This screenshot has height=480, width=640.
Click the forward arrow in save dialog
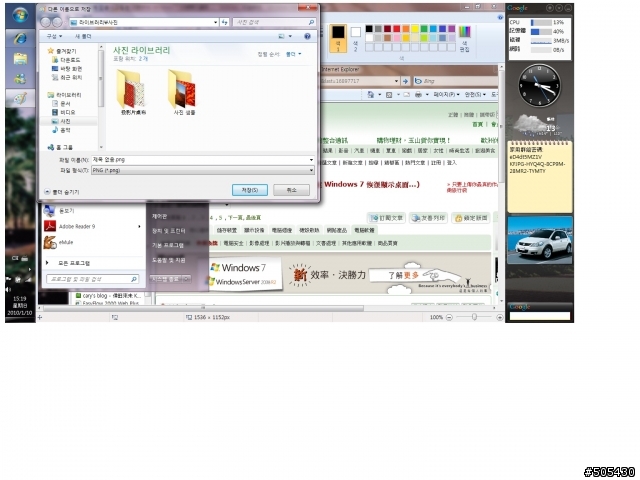(57, 22)
